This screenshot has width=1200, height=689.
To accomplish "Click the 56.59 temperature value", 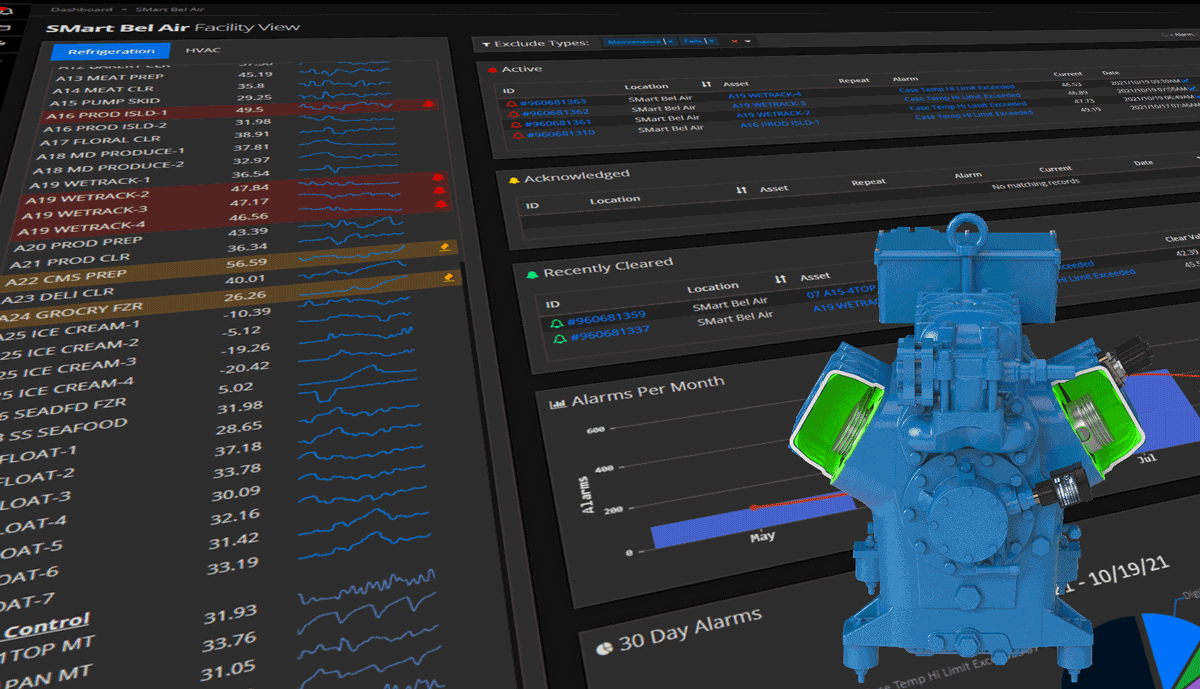I will coord(247,264).
